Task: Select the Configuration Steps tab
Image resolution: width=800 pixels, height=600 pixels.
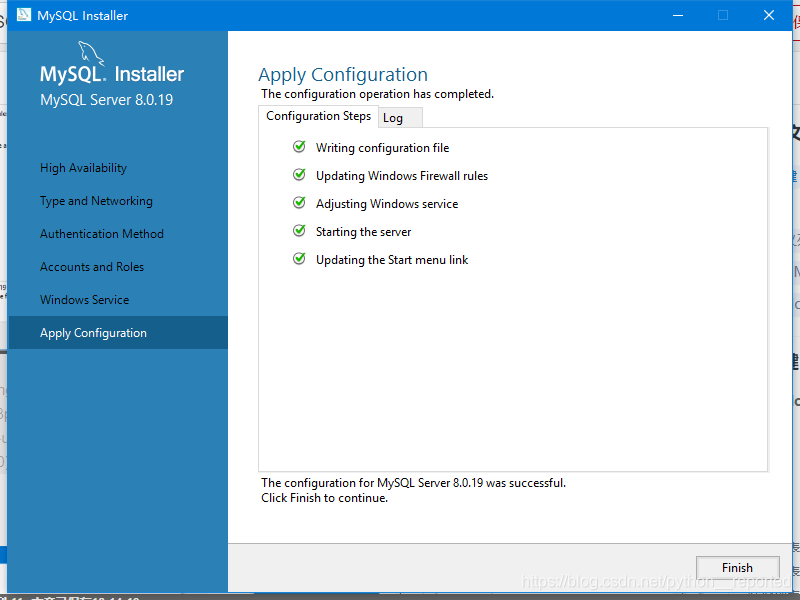Action: [x=318, y=116]
